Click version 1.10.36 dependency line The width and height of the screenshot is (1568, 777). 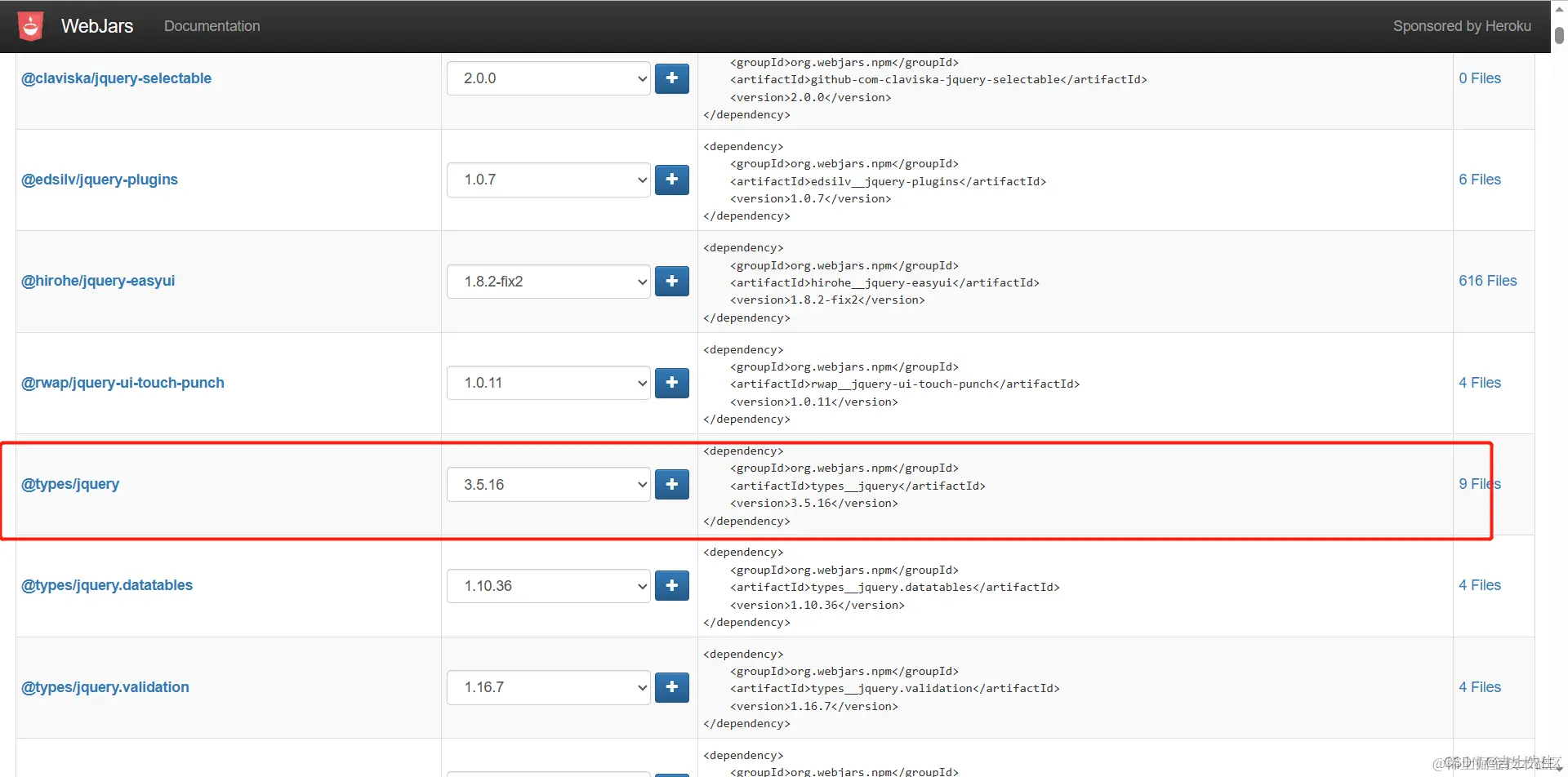[x=817, y=605]
